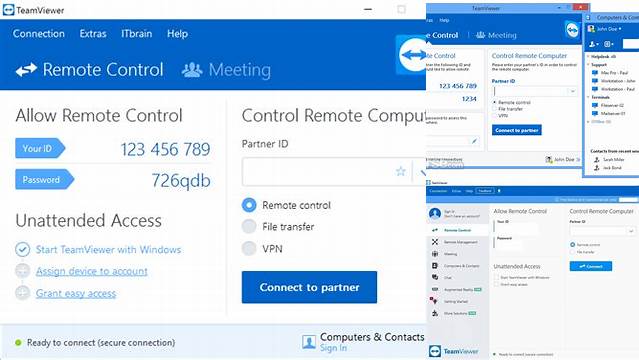Click Connect to partner in the top-right window
This screenshot has height=360, width=639.
coord(517,130)
